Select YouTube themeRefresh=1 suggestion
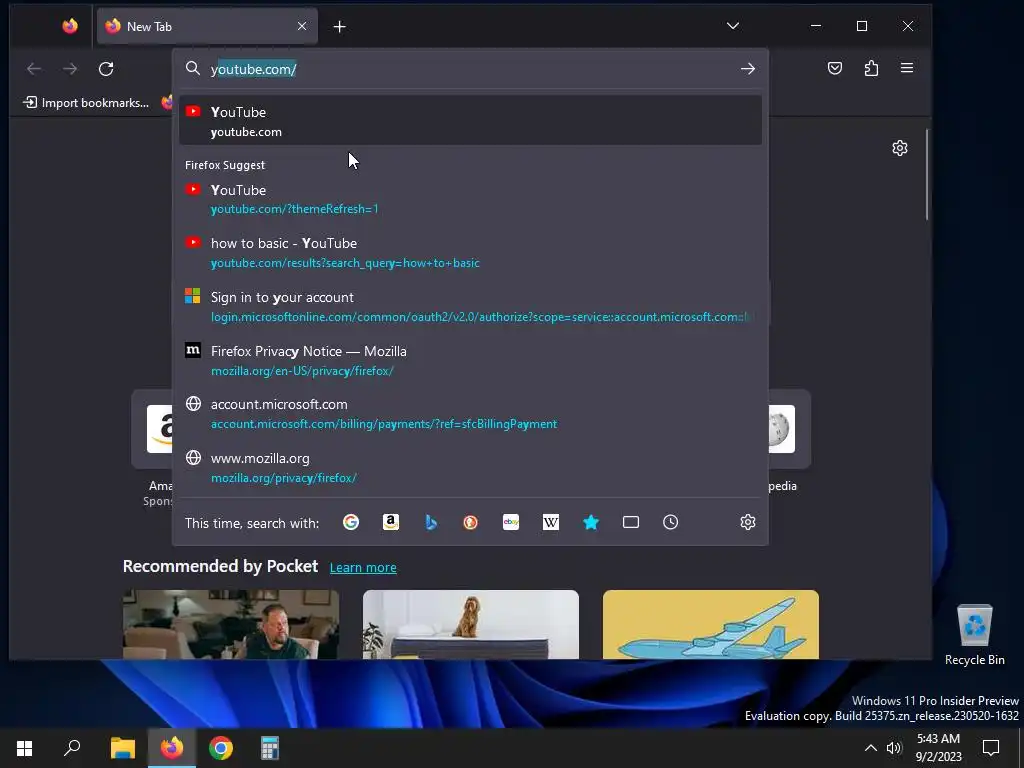 tap(470, 199)
